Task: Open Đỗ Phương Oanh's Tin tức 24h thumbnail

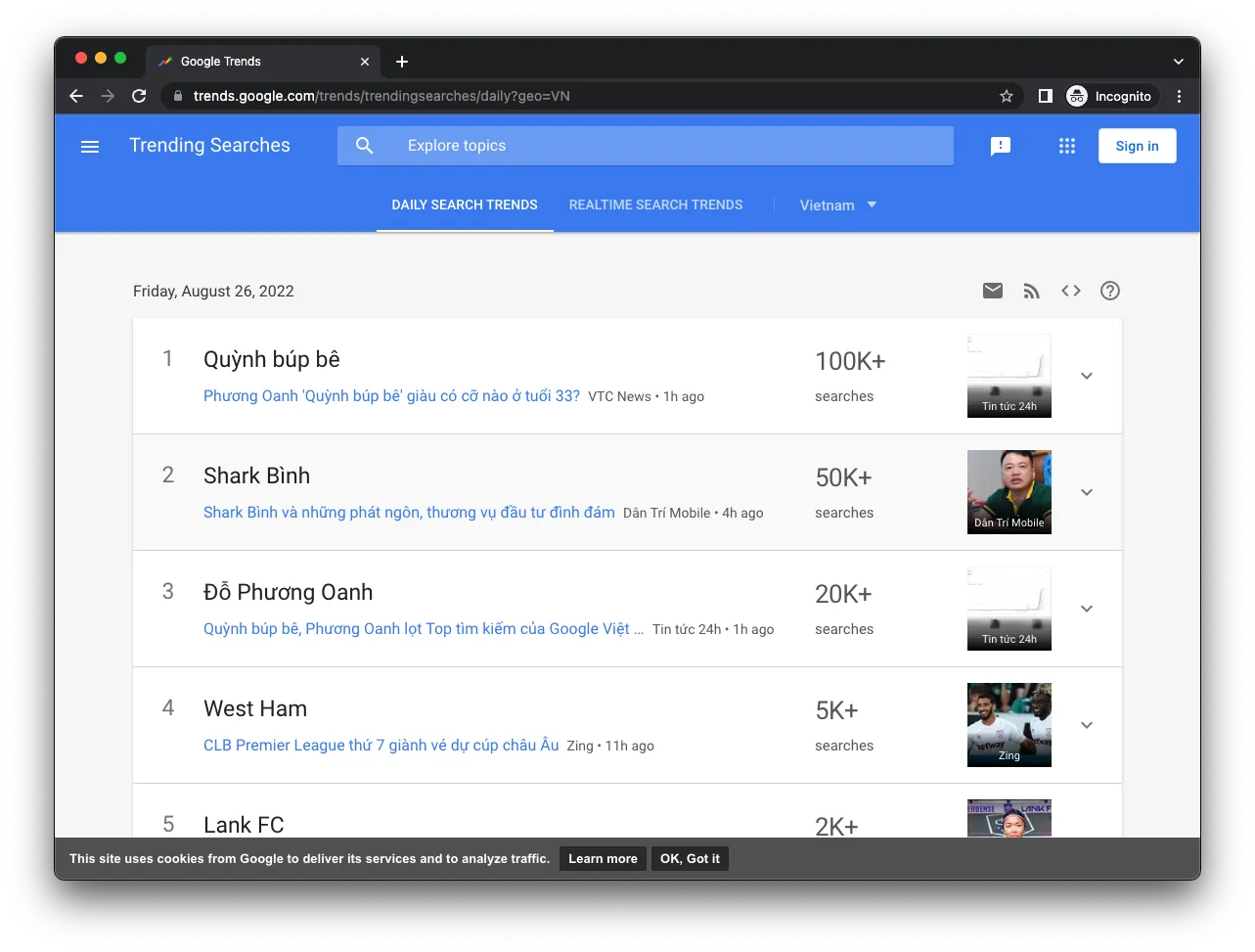Action: (x=1009, y=609)
